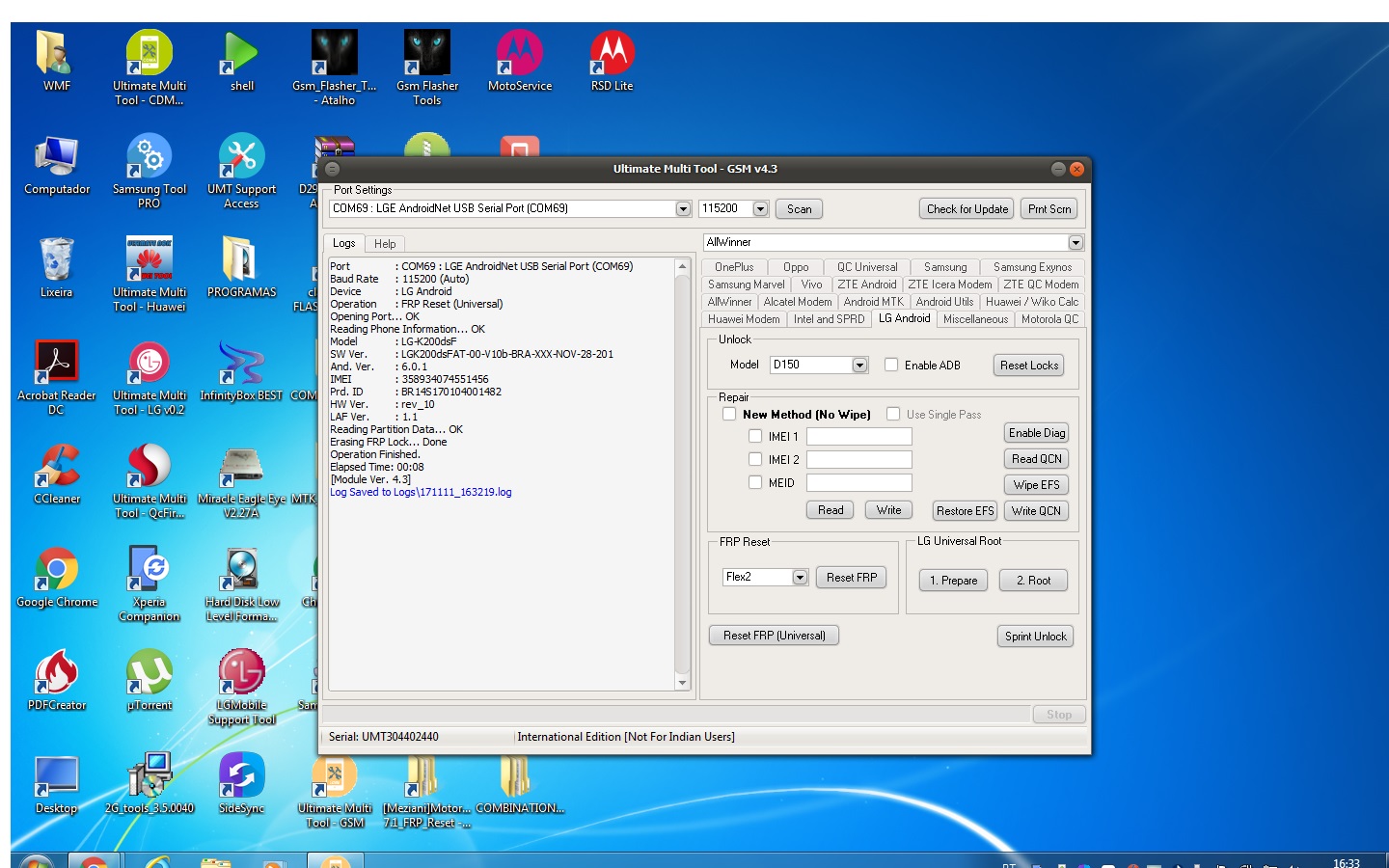The image size is (1389, 868).
Task: Open the FRP Reset Flex2 dropdown
Action: [x=800, y=577]
